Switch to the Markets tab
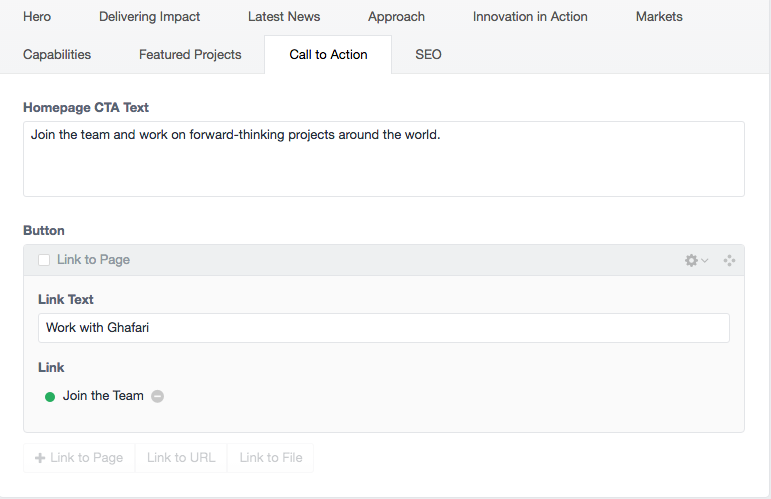771x499 pixels. (x=659, y=17)
